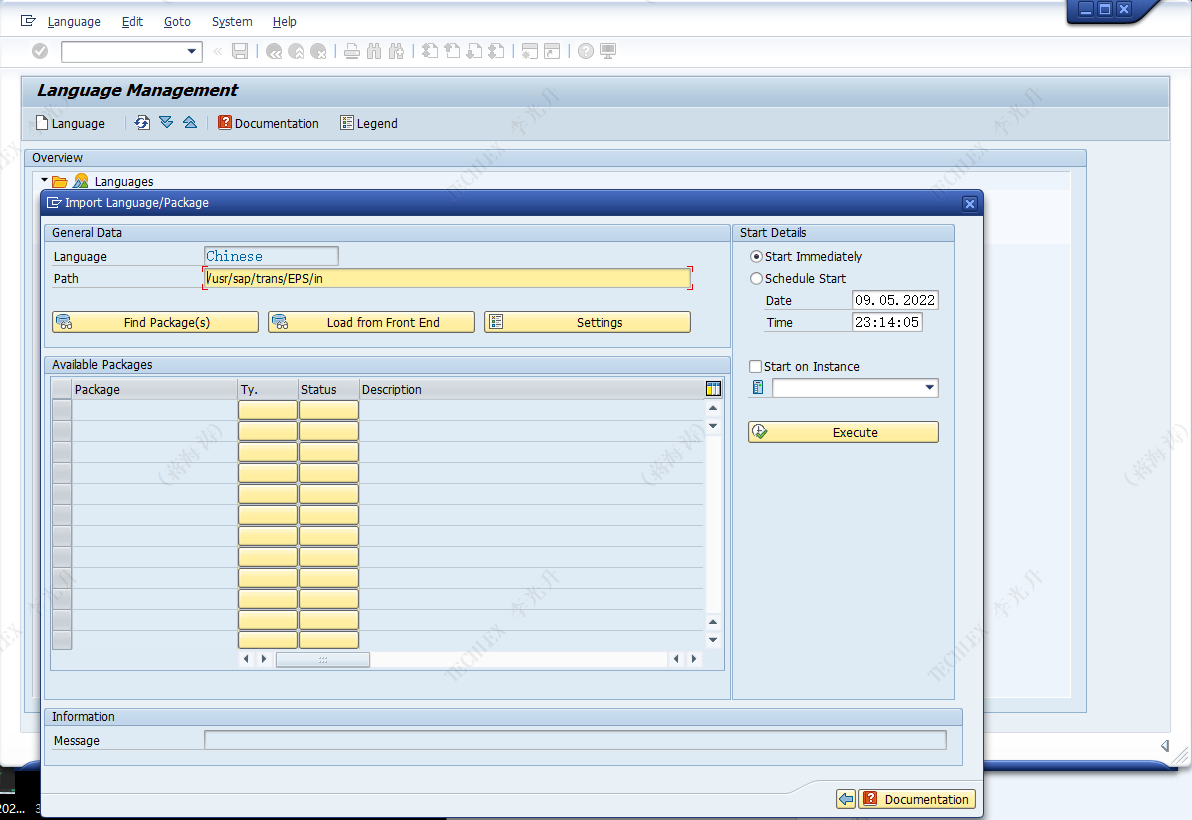
Task: Click the red Cancel toolbar icon
Action: [x=319, y=51]
